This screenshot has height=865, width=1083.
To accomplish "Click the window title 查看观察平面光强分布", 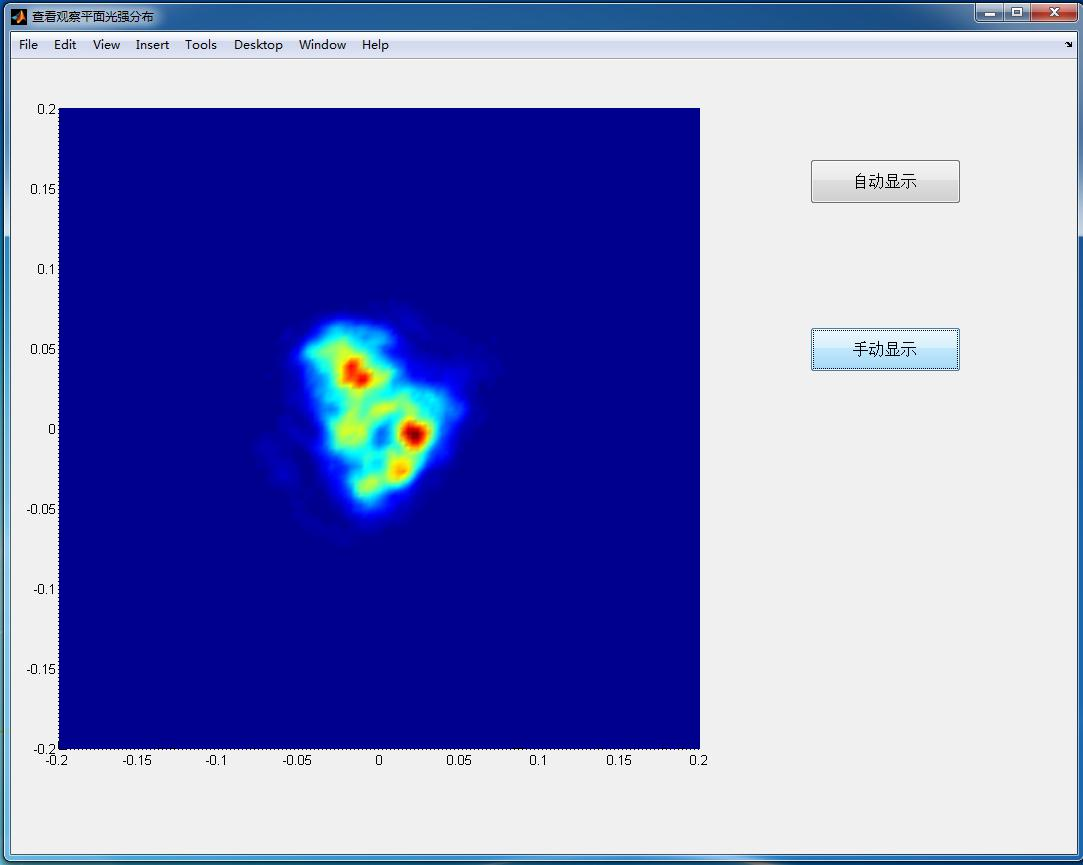I will (x=93, y=16).
